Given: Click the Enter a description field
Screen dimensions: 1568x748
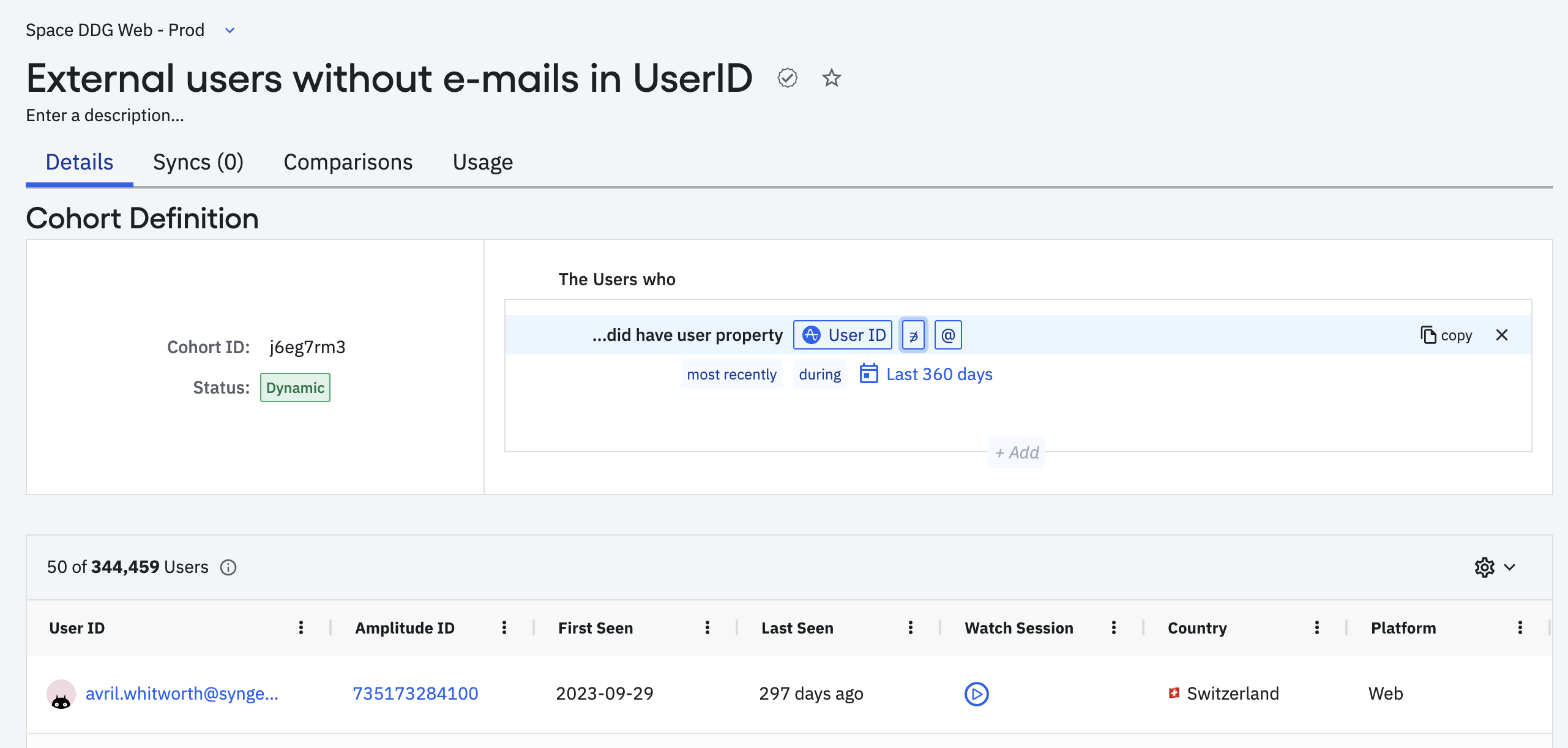Looking at the screenshot, I should coord(105,116).
